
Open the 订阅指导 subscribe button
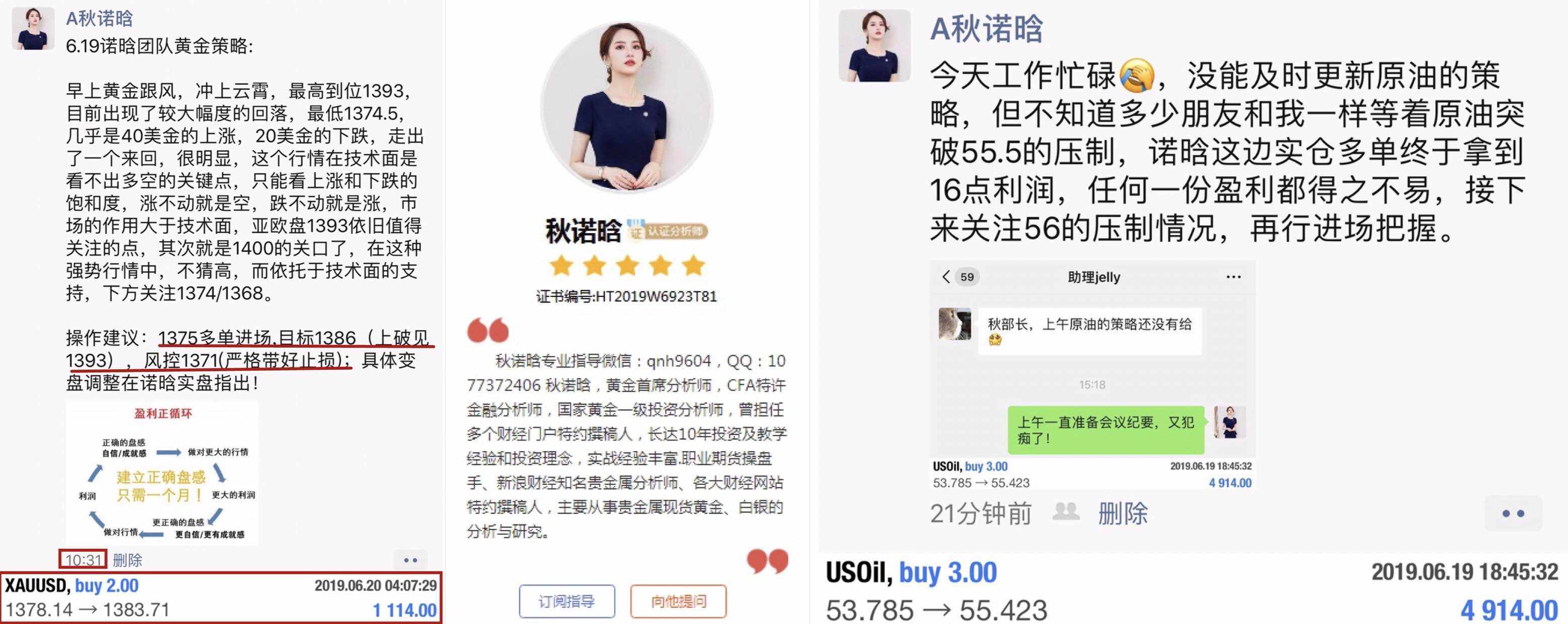[x=567, y=601]
